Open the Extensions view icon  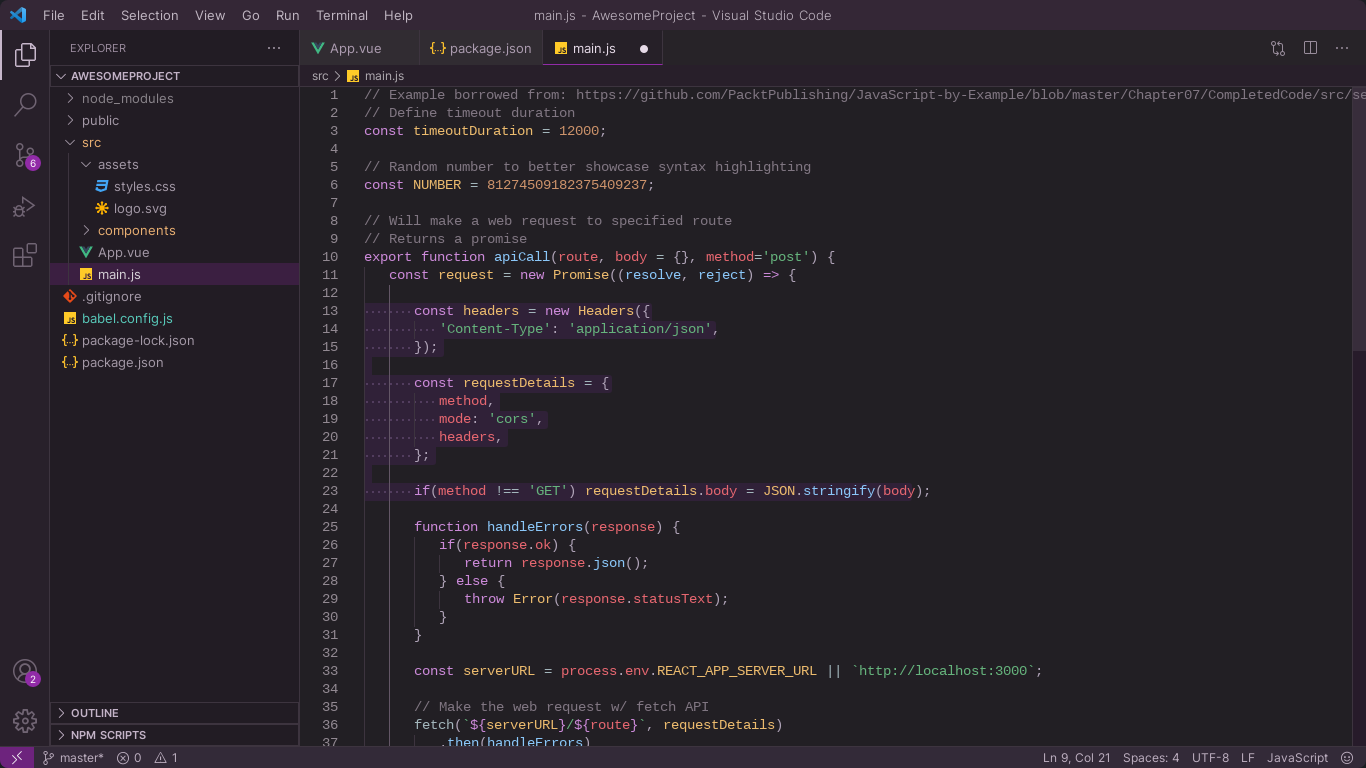(25, 256)
